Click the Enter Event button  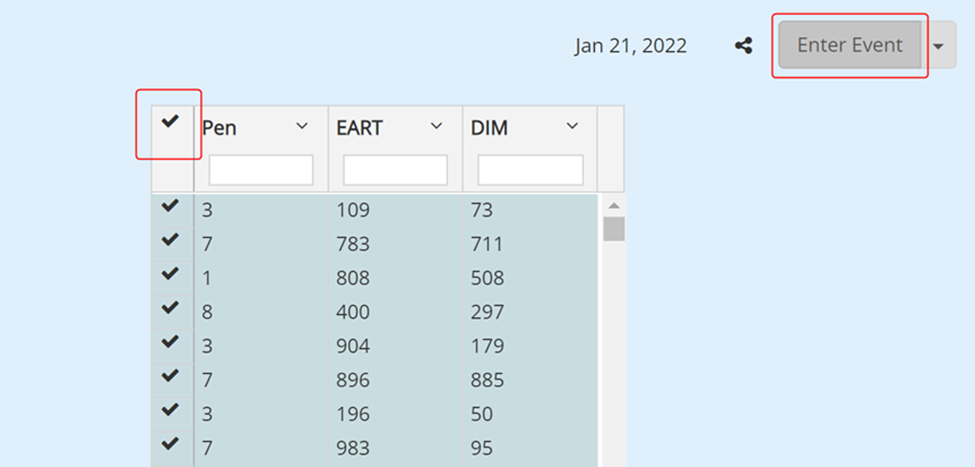[850, 45]
